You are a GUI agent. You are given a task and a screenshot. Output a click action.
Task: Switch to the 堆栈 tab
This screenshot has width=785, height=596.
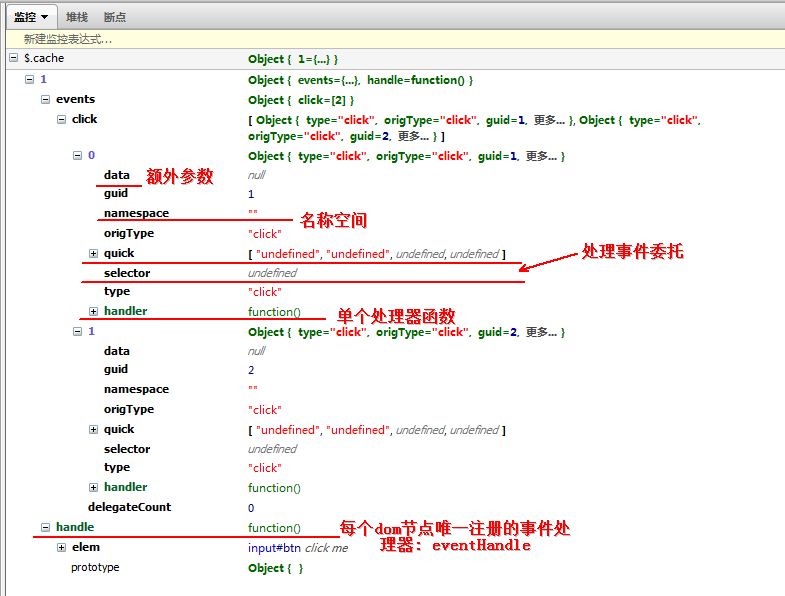[76, 17]
